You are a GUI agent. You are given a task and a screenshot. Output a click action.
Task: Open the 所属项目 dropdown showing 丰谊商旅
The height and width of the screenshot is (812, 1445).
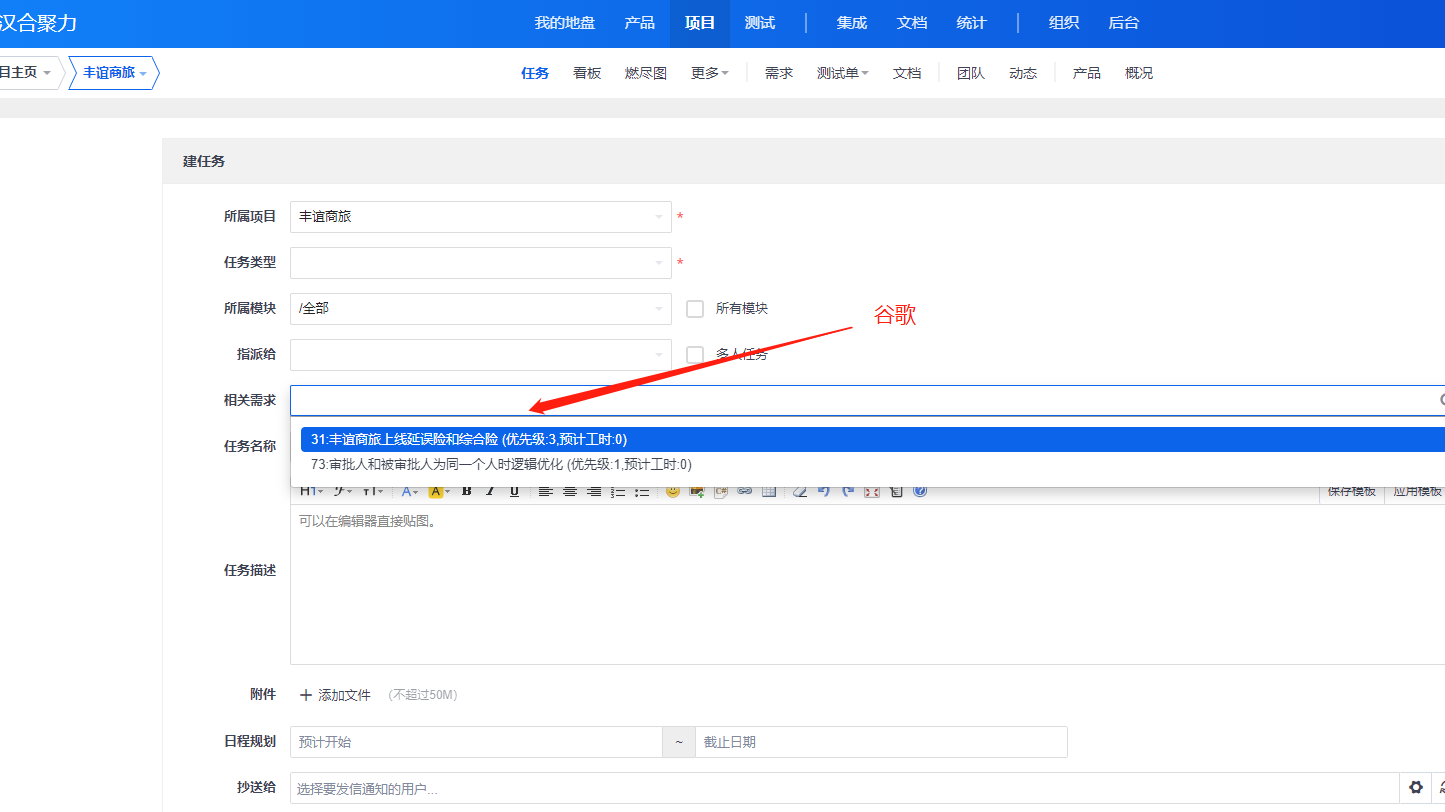pos(481,217)
